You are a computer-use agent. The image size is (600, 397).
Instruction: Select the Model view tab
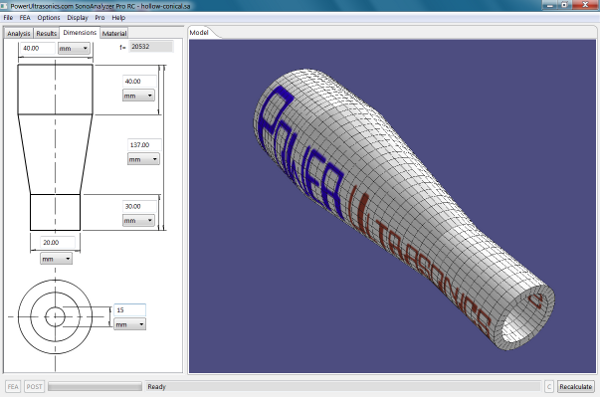tap(199, 33)
